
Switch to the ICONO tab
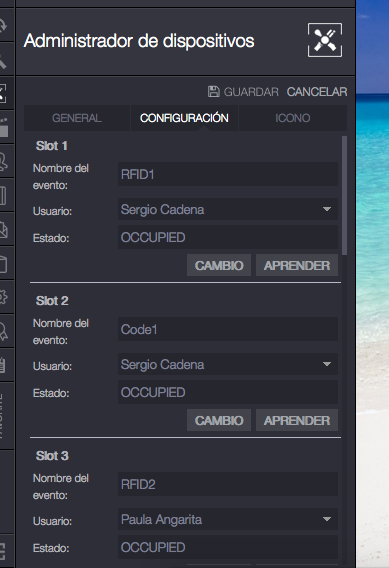click(x=293, y=118)
